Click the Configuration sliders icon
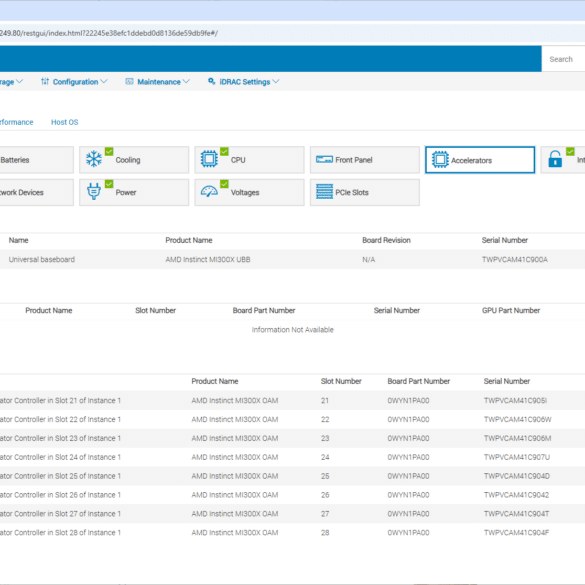585x585 pixels. click(x=45, y=81)
